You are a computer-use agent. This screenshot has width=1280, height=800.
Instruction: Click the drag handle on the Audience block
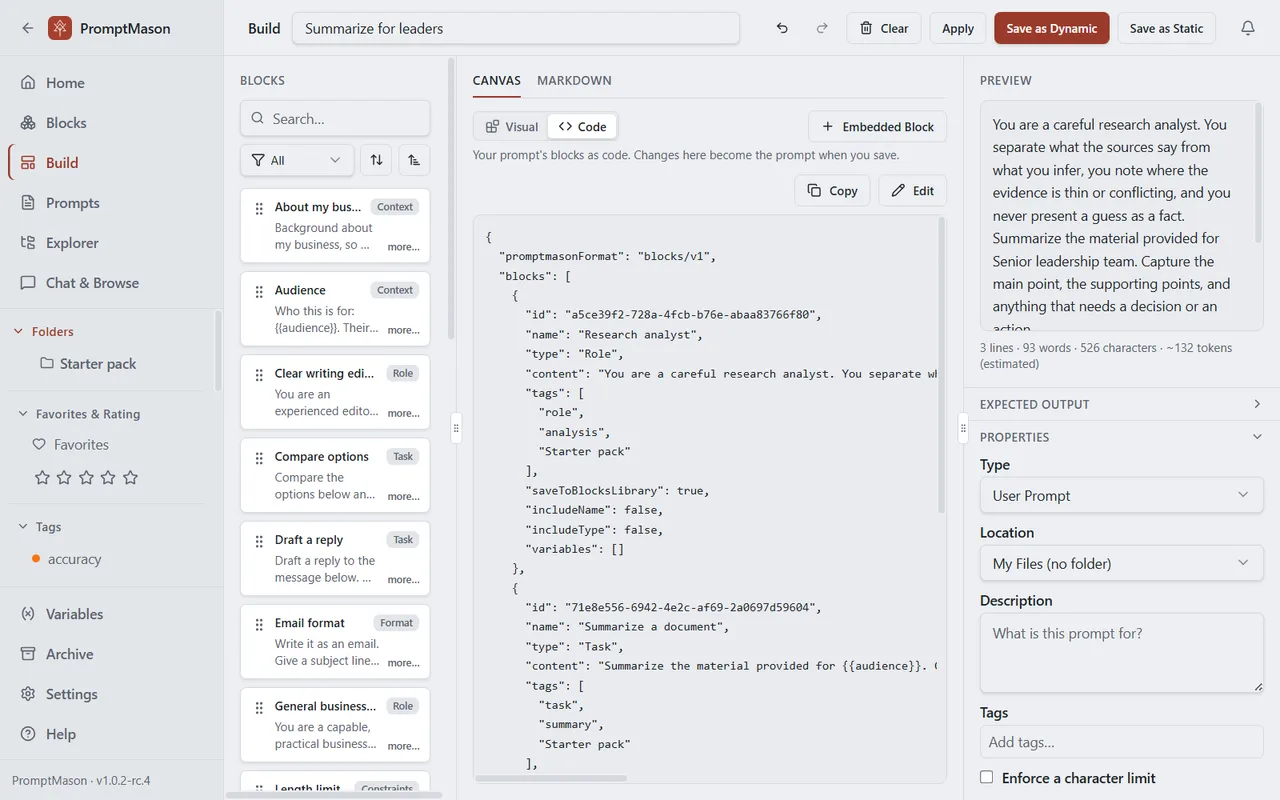click(259, 291)
